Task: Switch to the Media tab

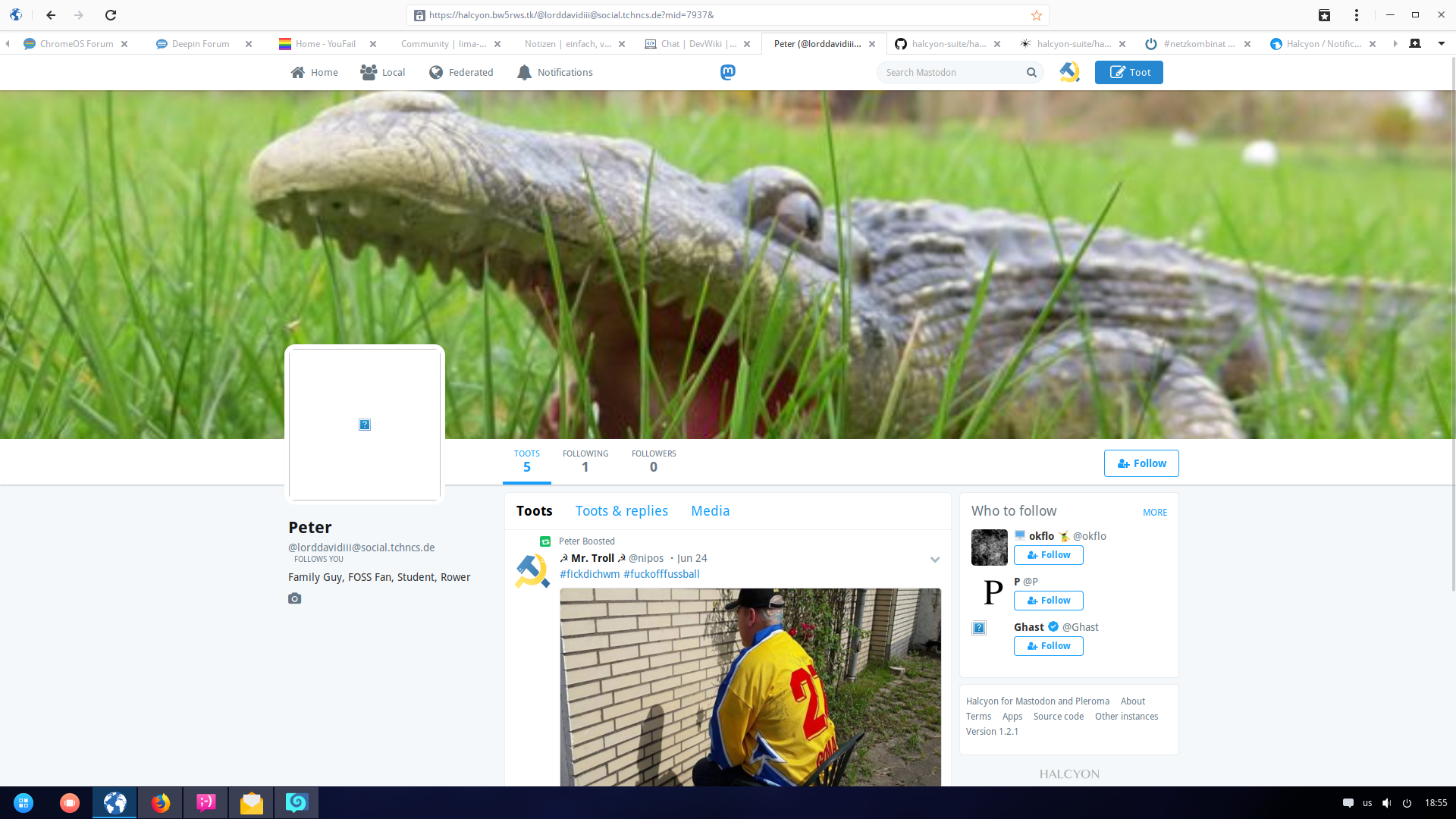Action: [710, 511]
